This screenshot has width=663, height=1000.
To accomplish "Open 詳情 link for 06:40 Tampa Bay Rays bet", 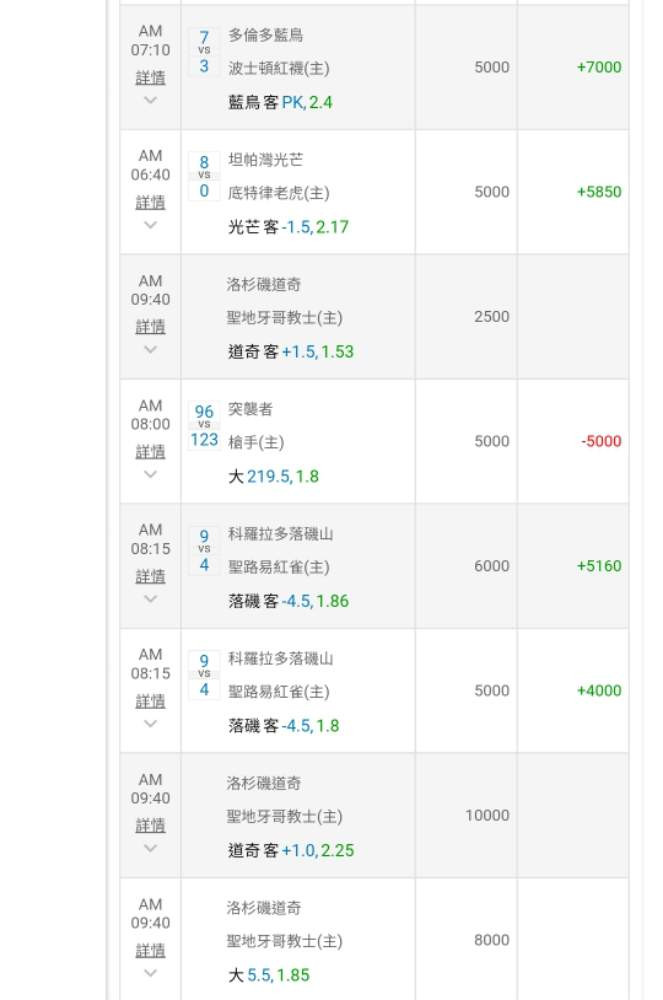I will click(x=150, y=202).
